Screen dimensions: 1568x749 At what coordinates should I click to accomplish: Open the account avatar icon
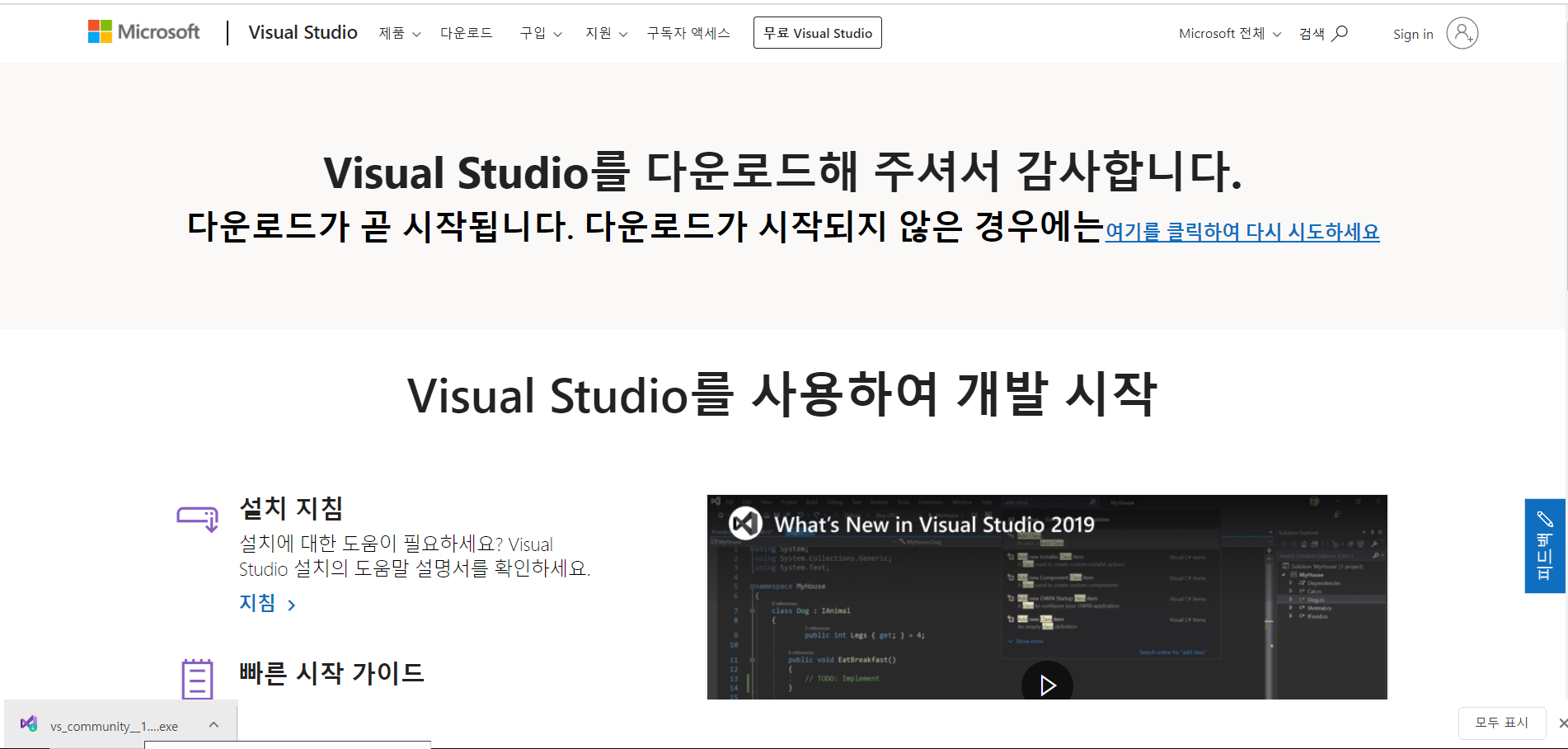point(1462,33)
